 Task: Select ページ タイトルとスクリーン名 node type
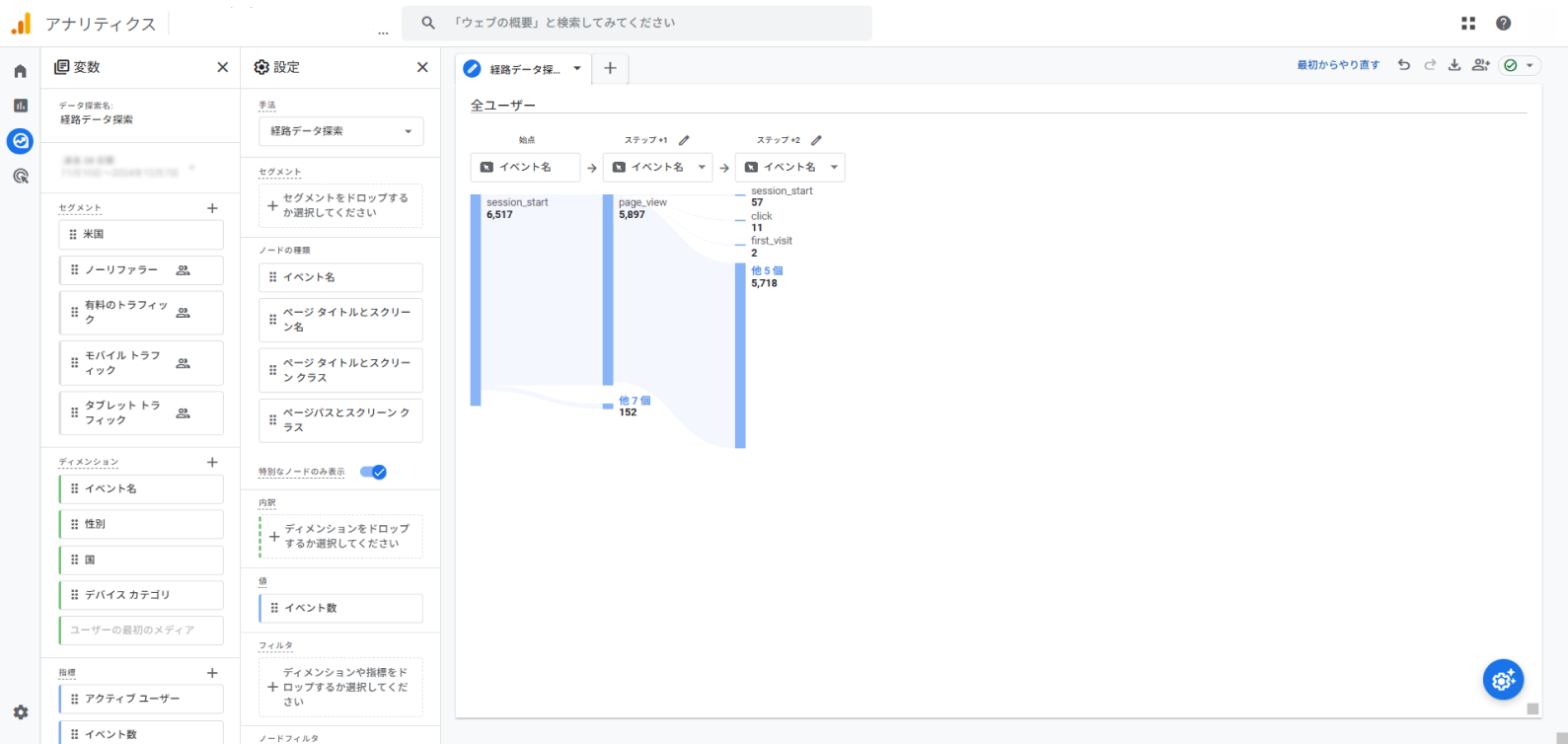click(x=340, y=320)
